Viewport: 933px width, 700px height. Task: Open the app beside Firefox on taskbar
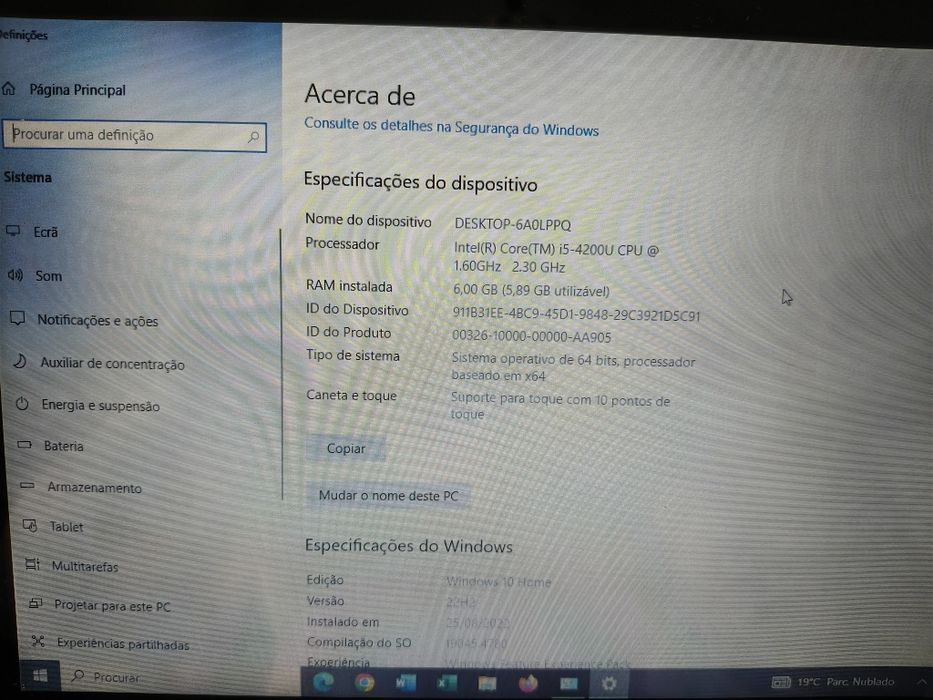point(568,683)
